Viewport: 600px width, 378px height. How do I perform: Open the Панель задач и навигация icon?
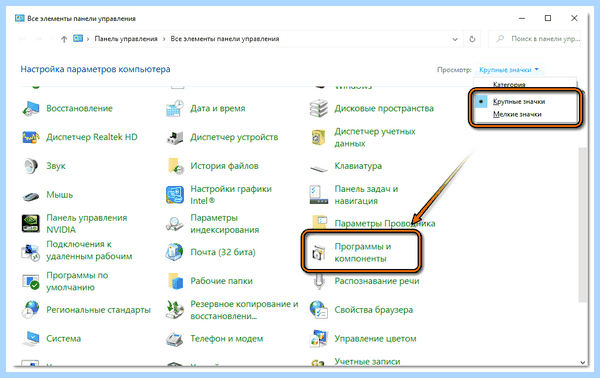(x=319, y=195)
